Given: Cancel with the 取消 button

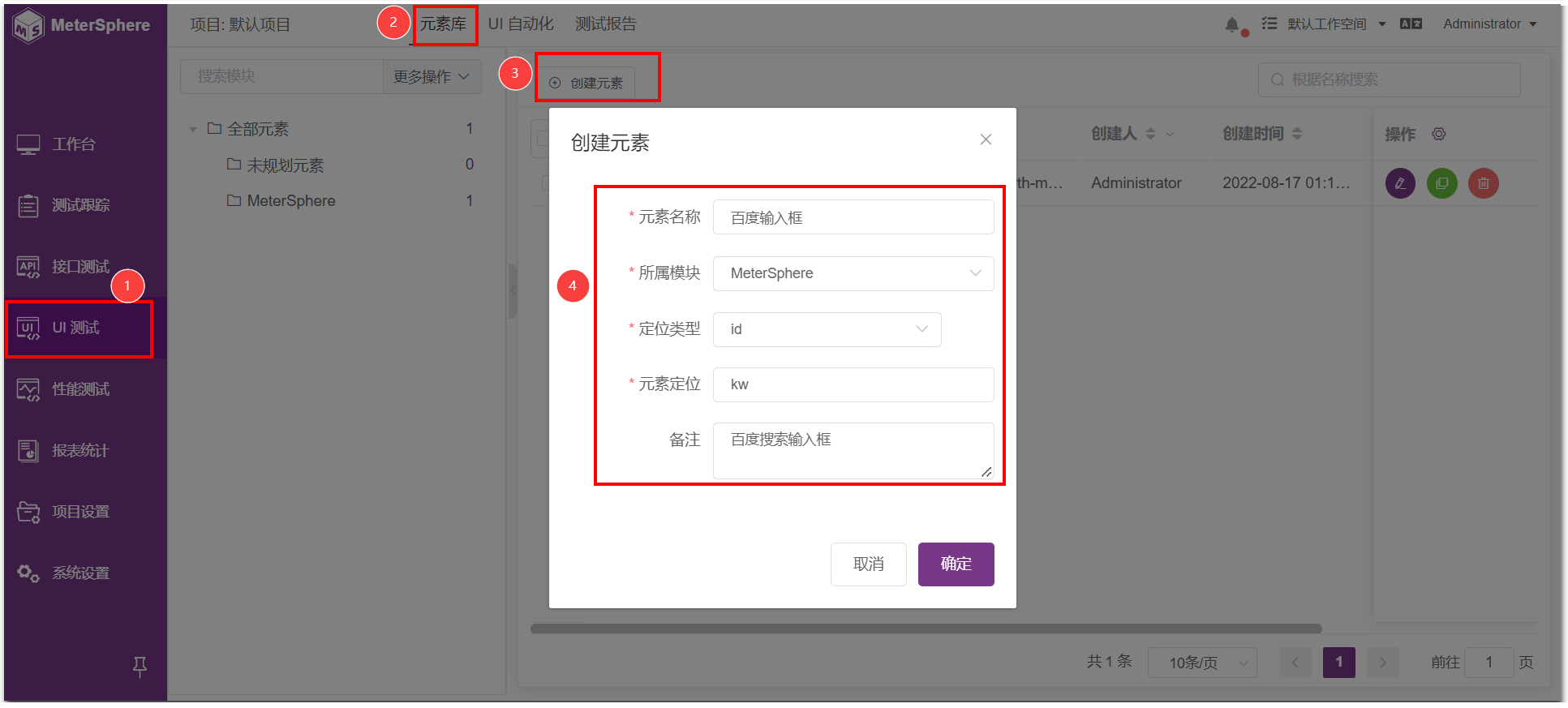Looking at the screenshot, I should (868, 564).
